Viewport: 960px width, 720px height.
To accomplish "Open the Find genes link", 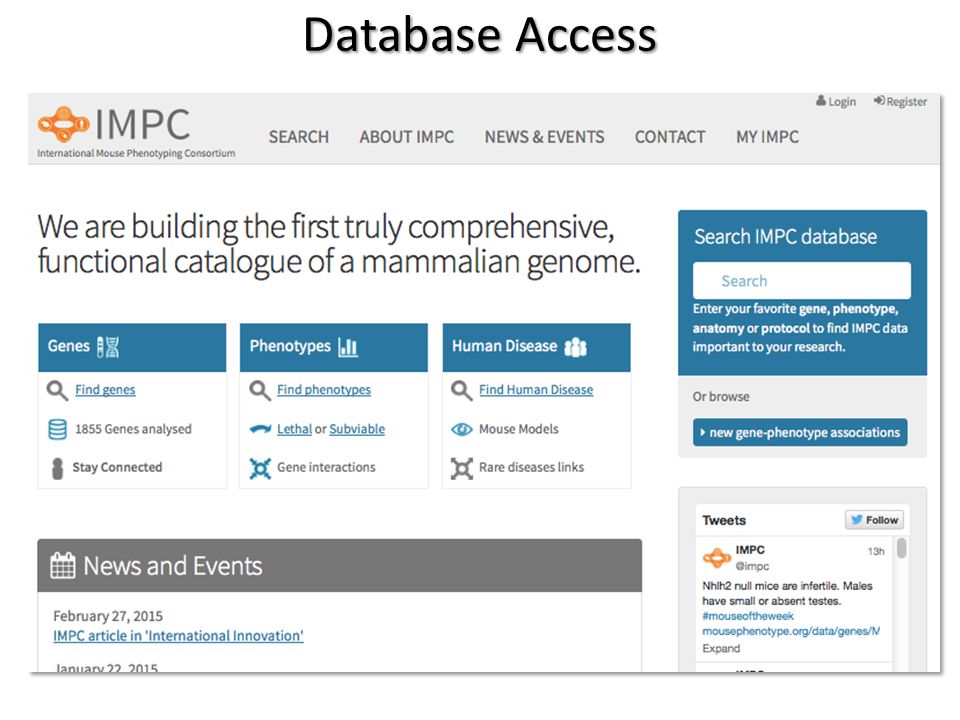I will coord(105,390).
